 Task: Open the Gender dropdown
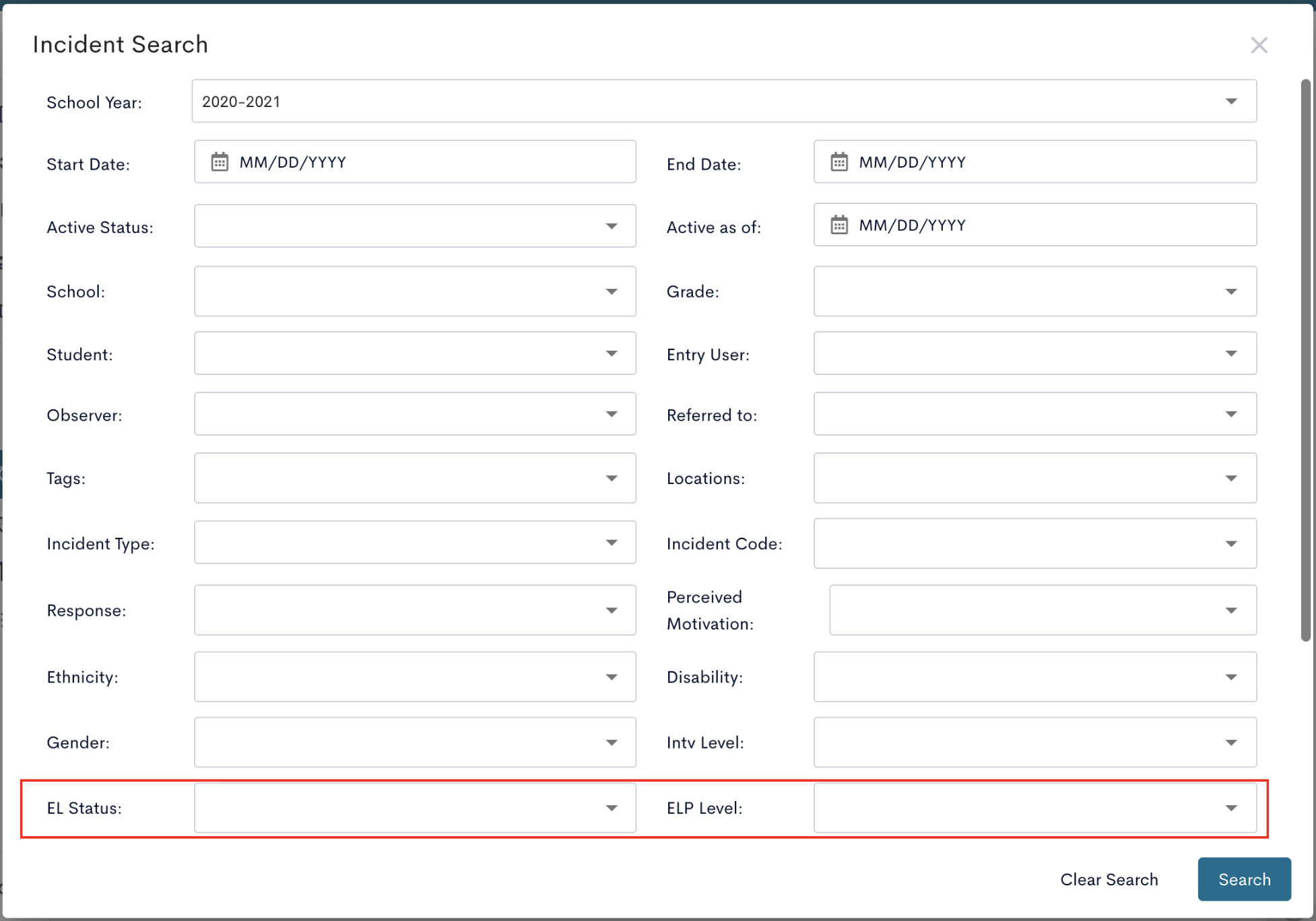point(415,742)
